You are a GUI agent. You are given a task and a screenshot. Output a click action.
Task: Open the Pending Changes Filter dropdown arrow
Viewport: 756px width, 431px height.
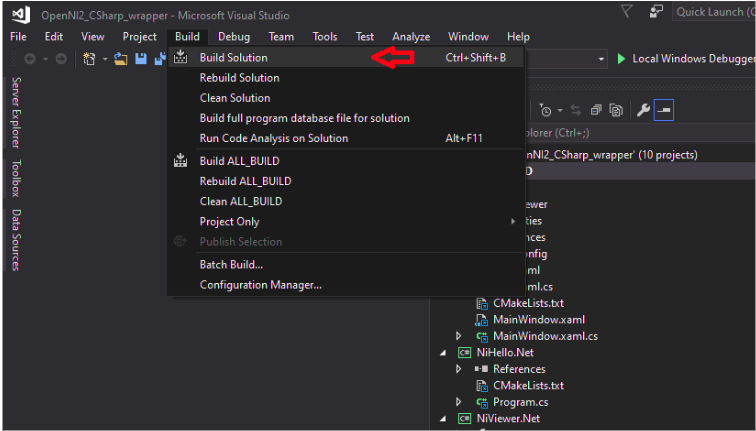560,111
